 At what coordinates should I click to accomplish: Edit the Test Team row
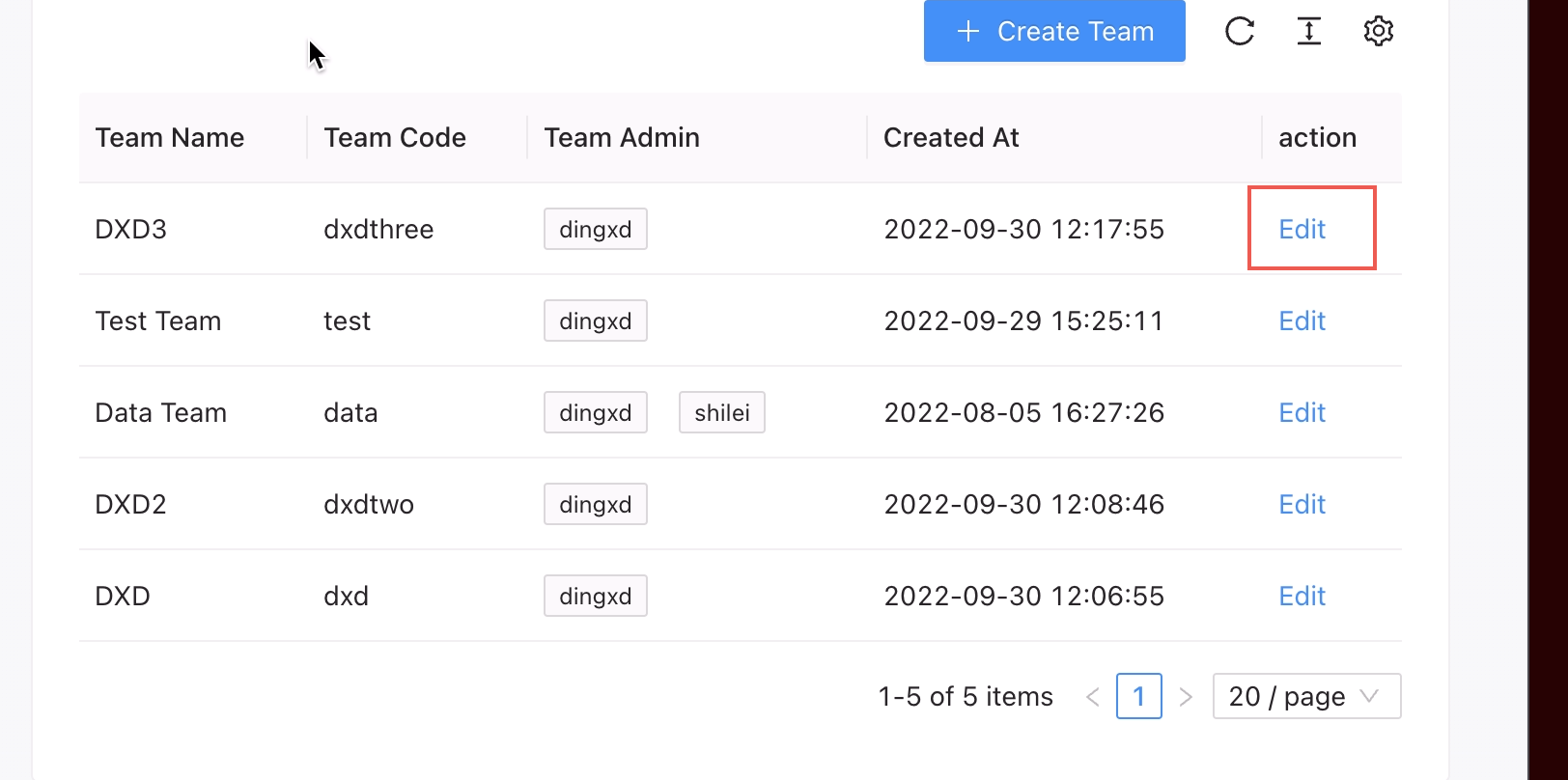[1302, 321]
